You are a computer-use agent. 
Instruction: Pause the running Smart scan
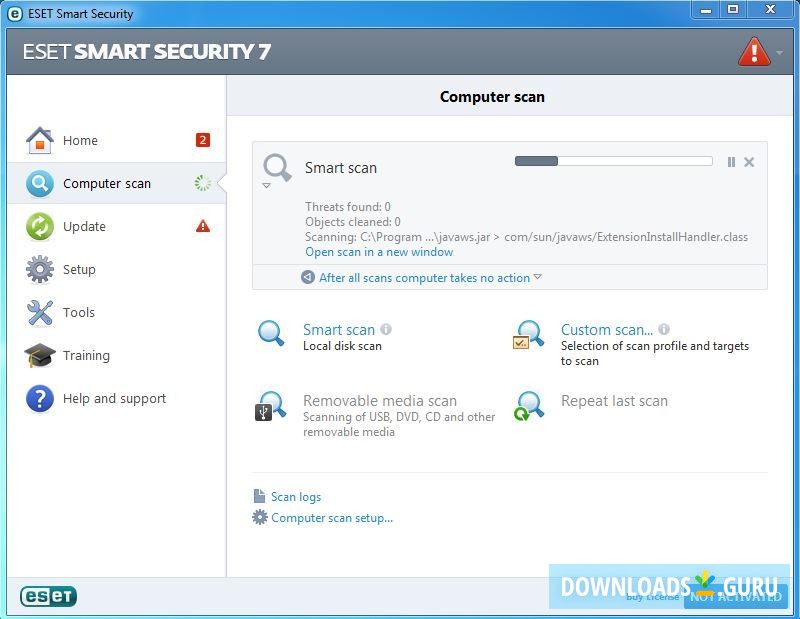pos(731,162)
